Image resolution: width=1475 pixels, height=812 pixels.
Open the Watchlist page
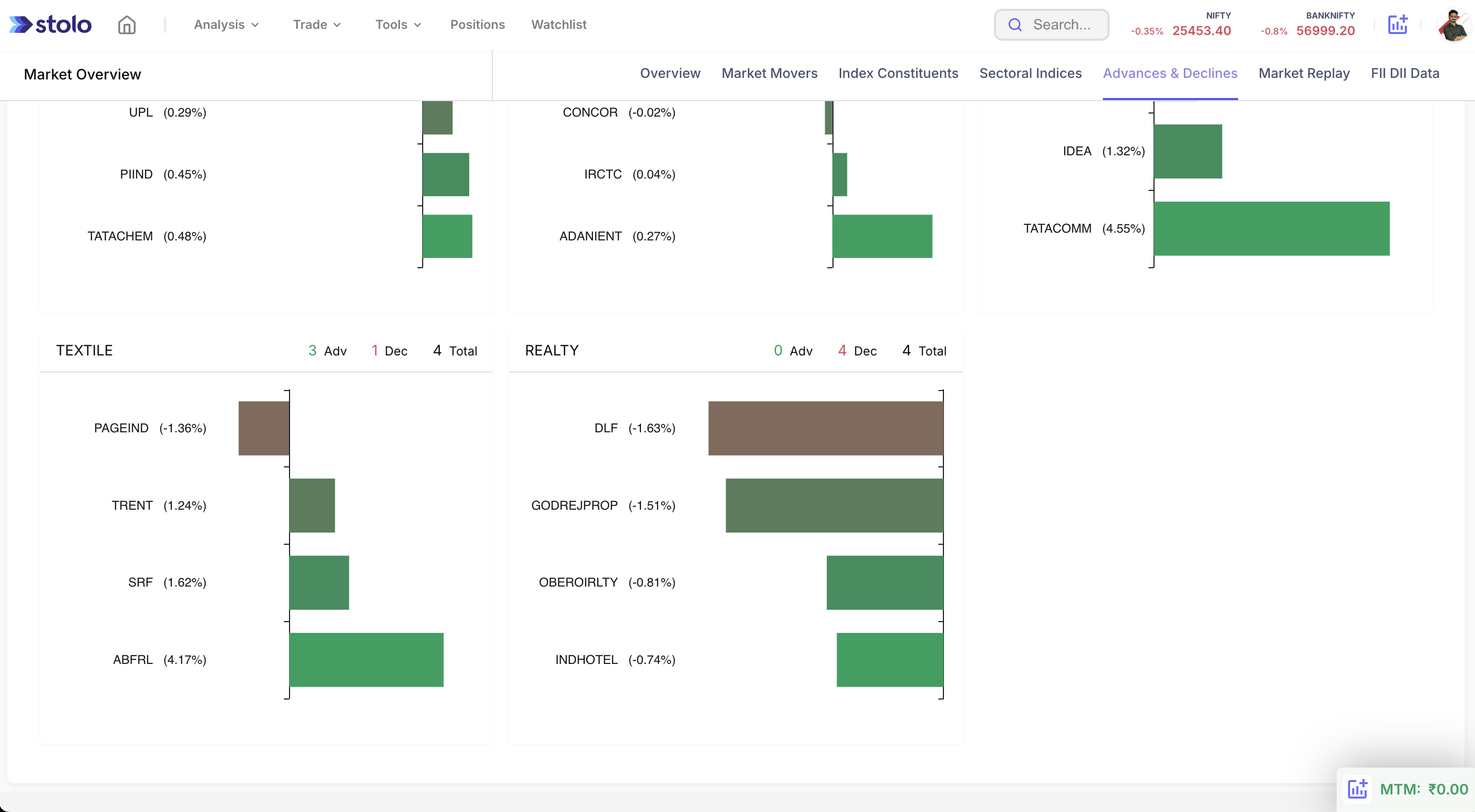[x=559, y=25]
